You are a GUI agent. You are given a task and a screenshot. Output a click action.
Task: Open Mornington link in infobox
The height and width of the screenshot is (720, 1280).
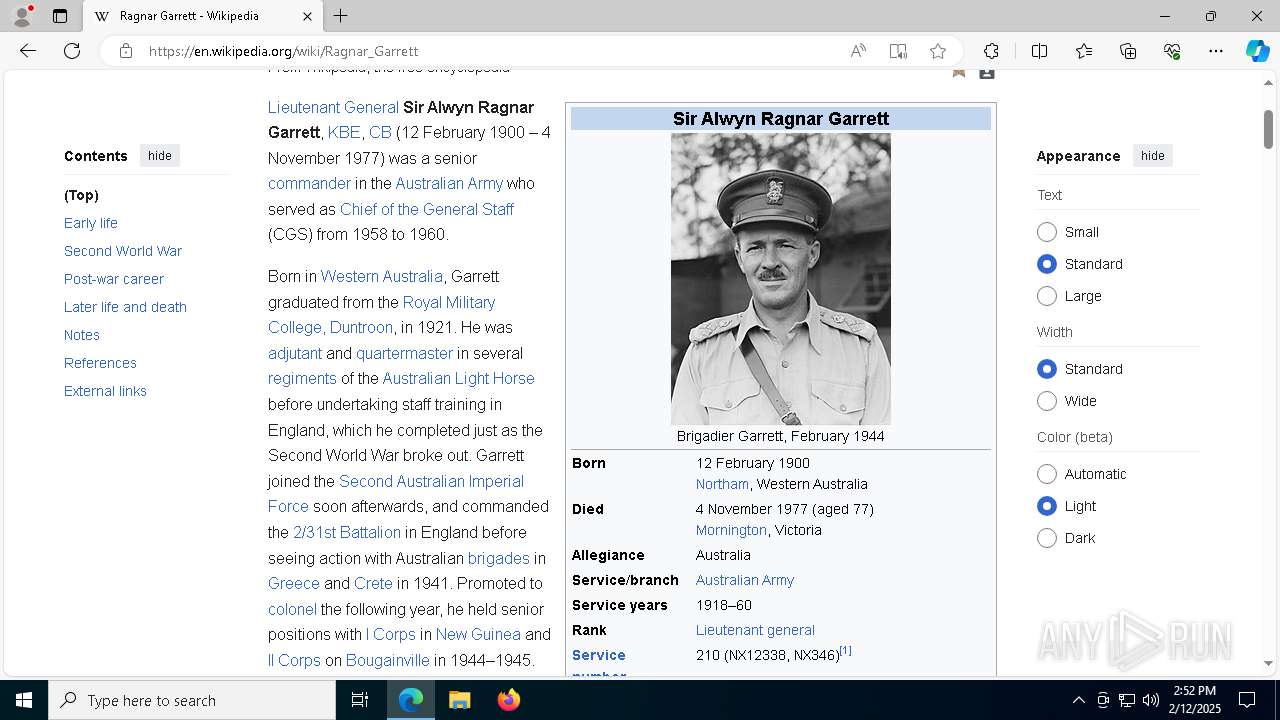[x=731, y=530]
